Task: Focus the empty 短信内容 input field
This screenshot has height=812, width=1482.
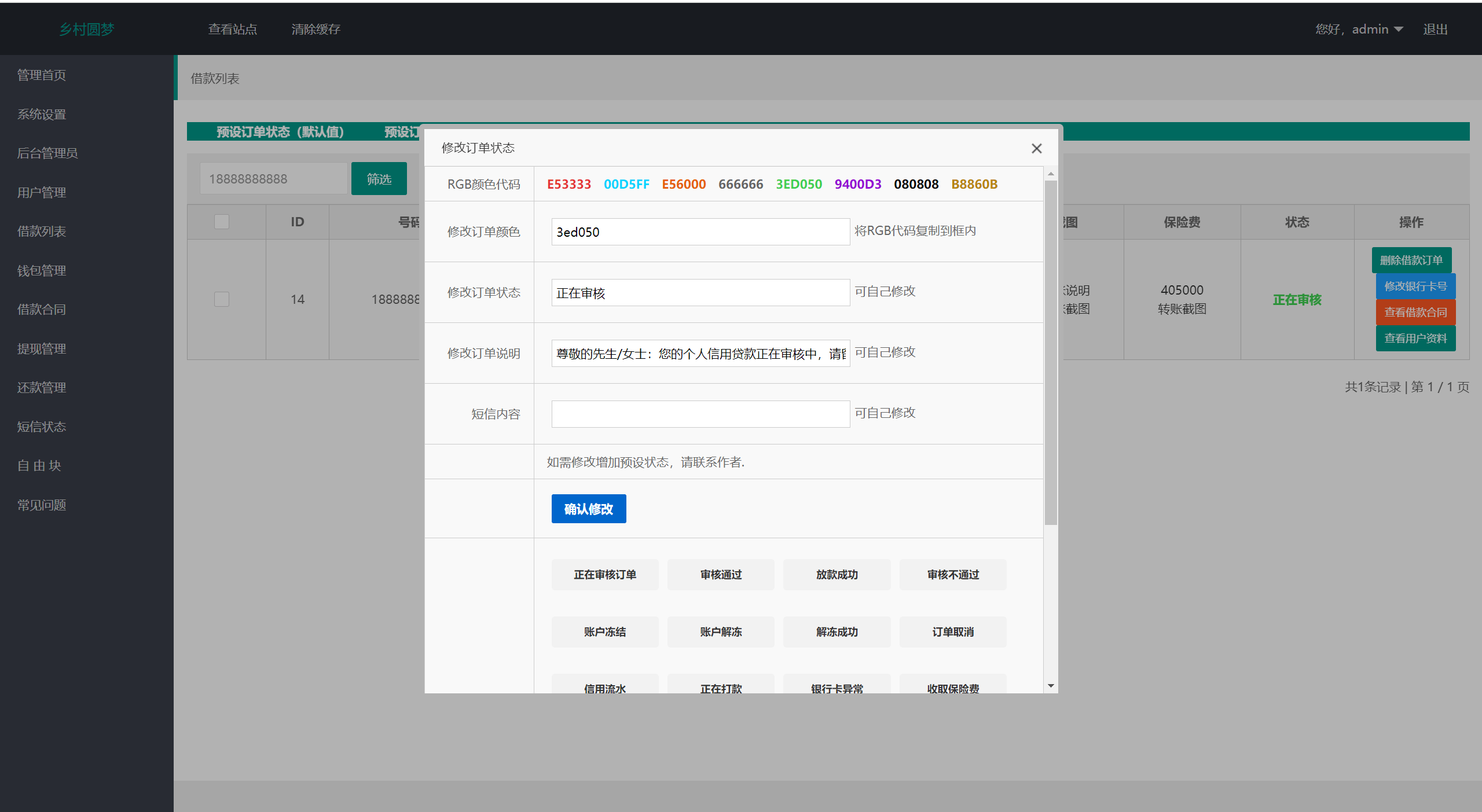Action: pyautogui.click(x=700, y=414)
